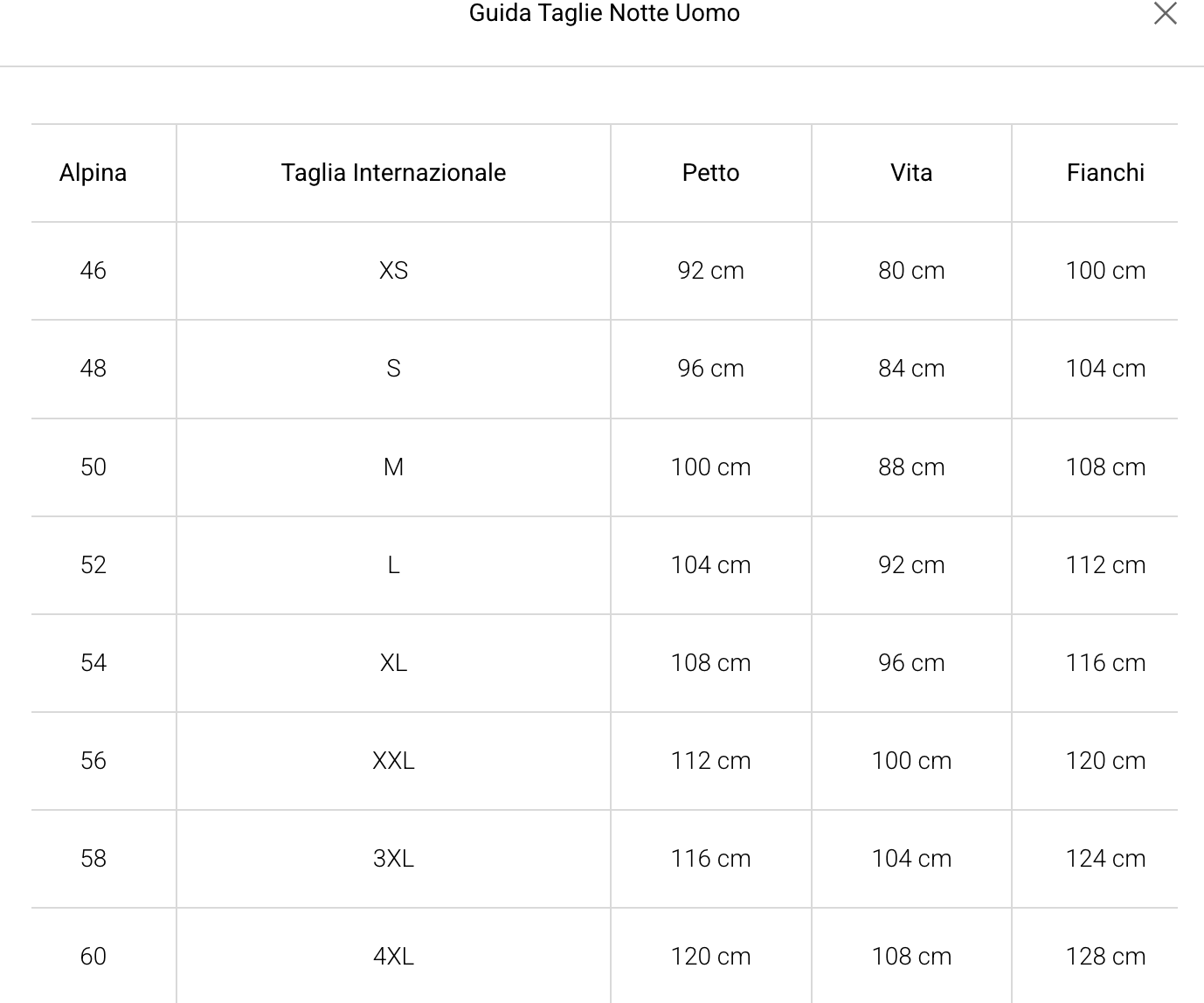Click the 116 cm Fianchi value for XL
Screen dimensions: 1204x1003
coord(1105,663)
